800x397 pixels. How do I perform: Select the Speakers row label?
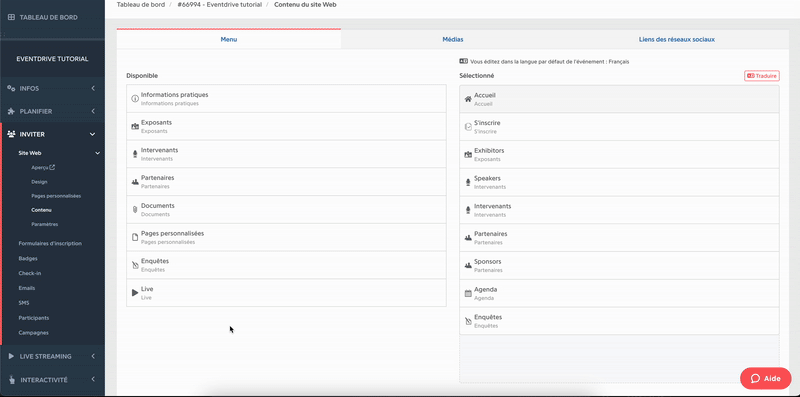[487, 179]
